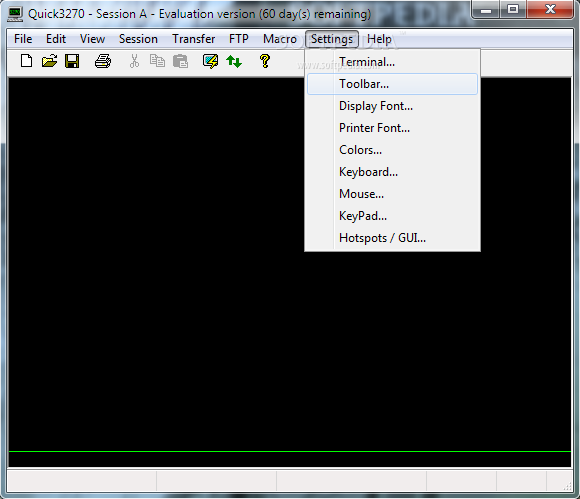580x499 pixels.
Task: Save session with the floppy disk icon
Action: coord(72,61)
